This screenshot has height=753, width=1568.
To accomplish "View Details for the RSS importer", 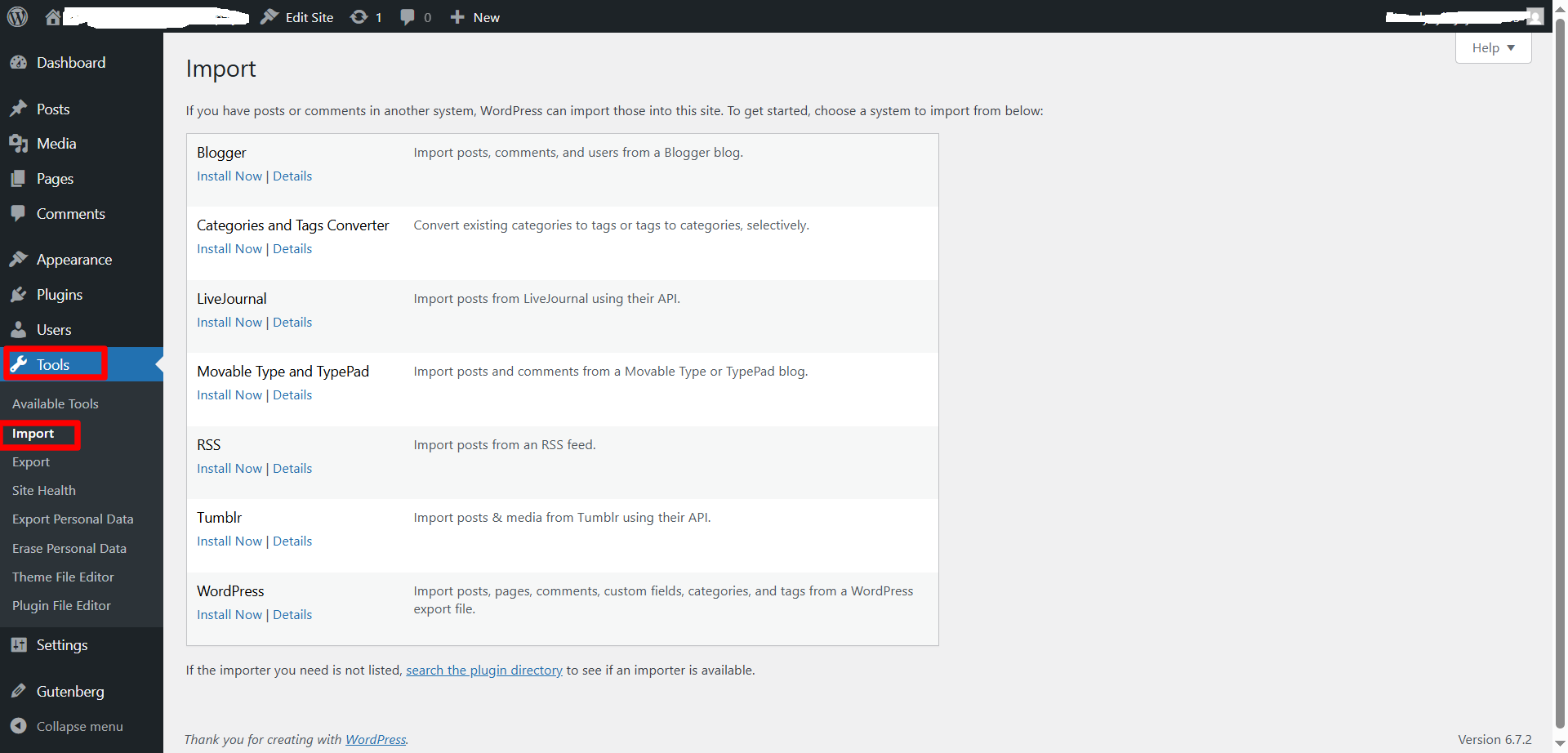I will [x=292, y=468].
